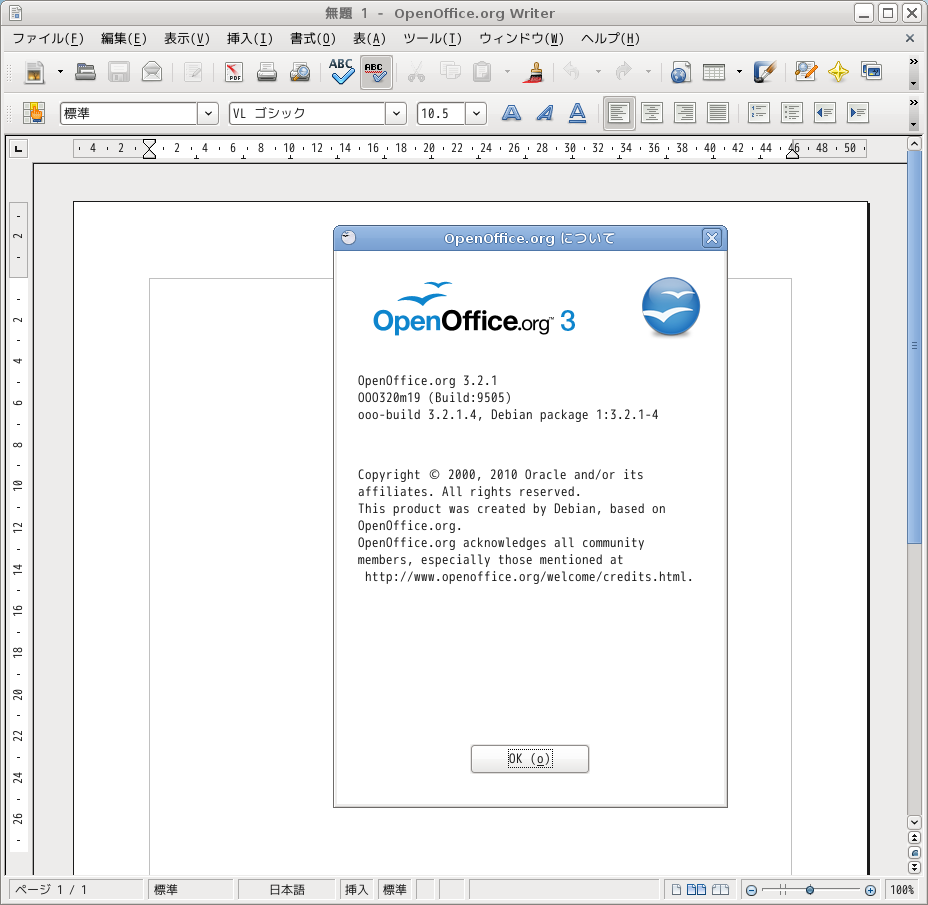Select book view layout in status bar

[x=720, y=890]
